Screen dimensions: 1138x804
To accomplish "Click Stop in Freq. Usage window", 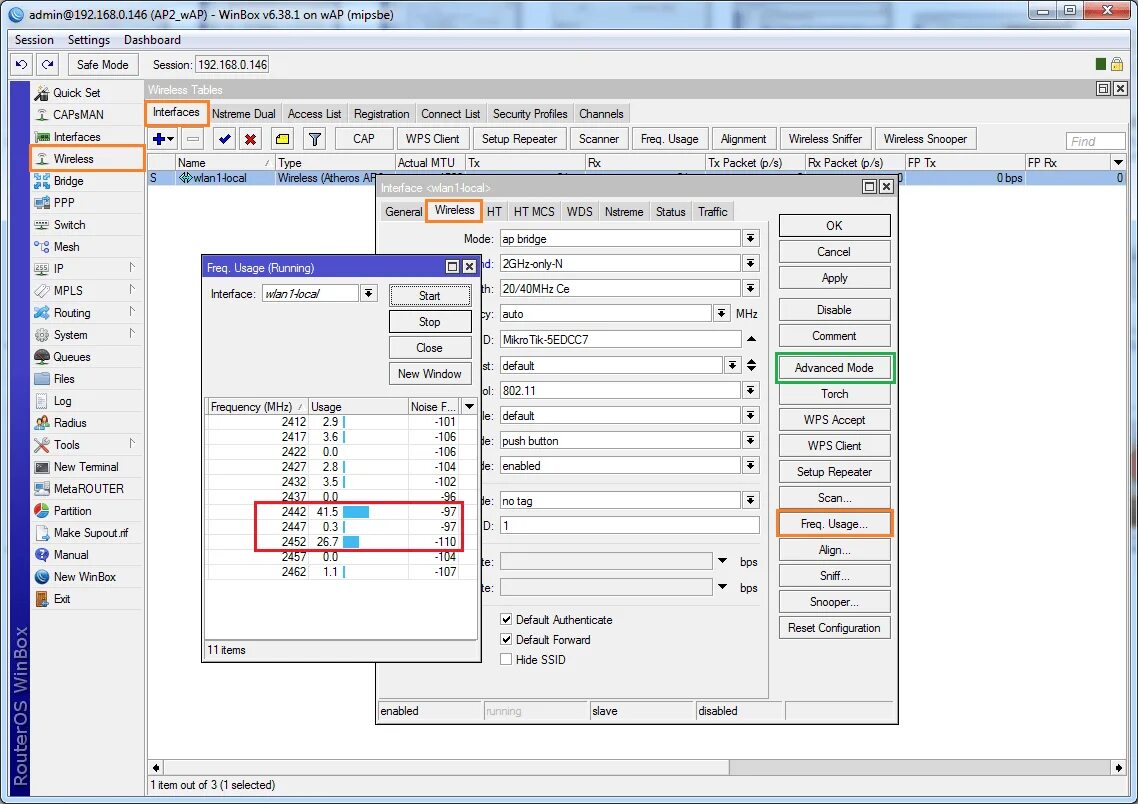I will 430,321.
